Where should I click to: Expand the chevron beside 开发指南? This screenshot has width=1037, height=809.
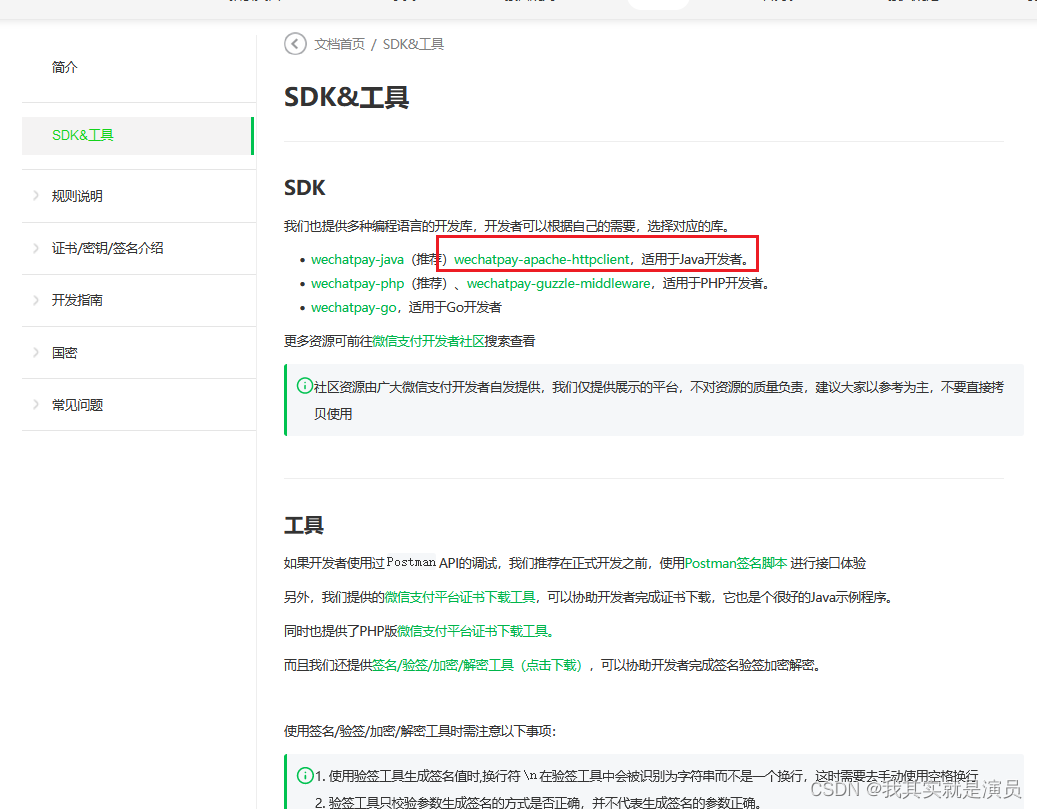tap(36, 300)
